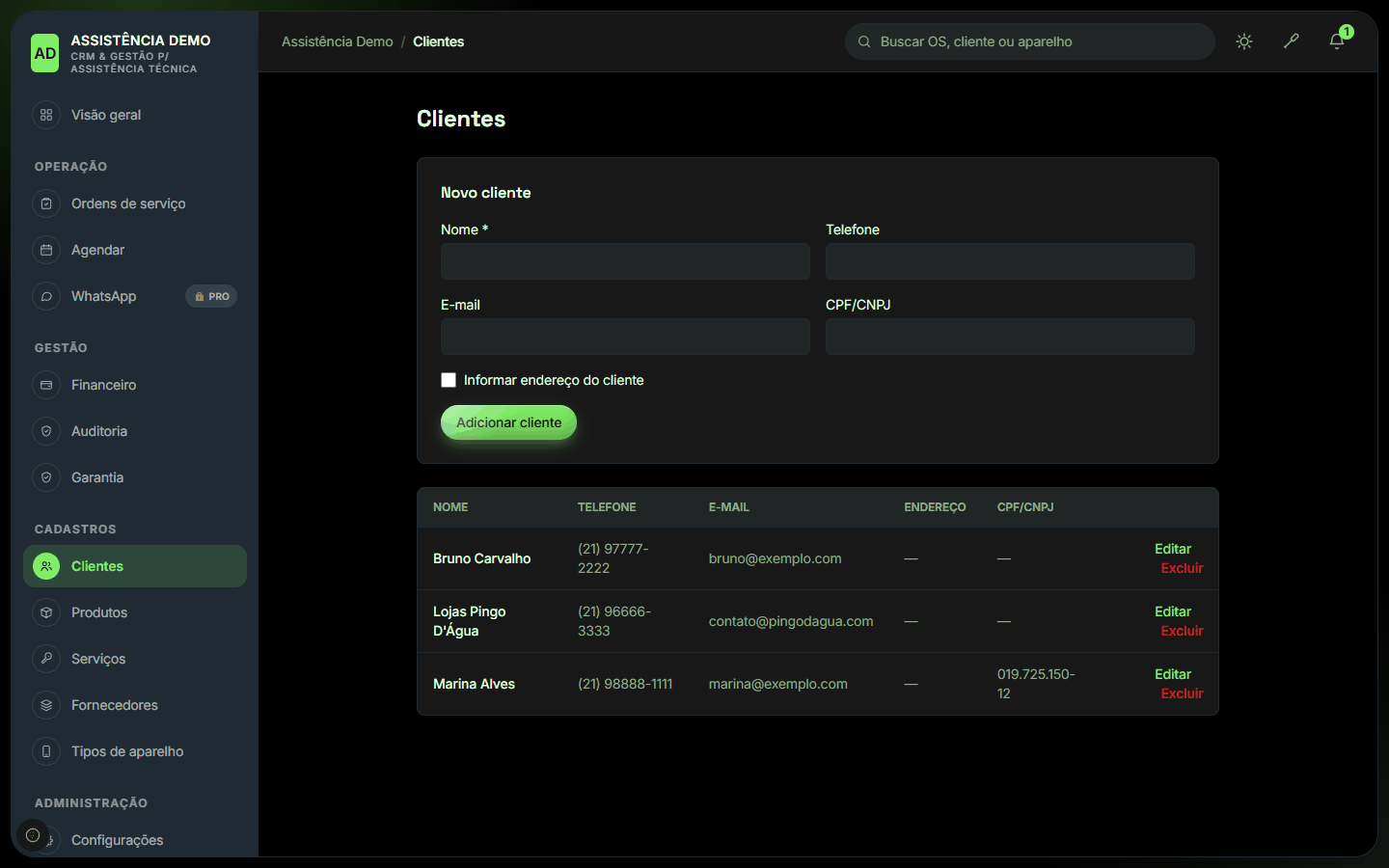Delete the Lojas Pingo D'Água client

1182,631
